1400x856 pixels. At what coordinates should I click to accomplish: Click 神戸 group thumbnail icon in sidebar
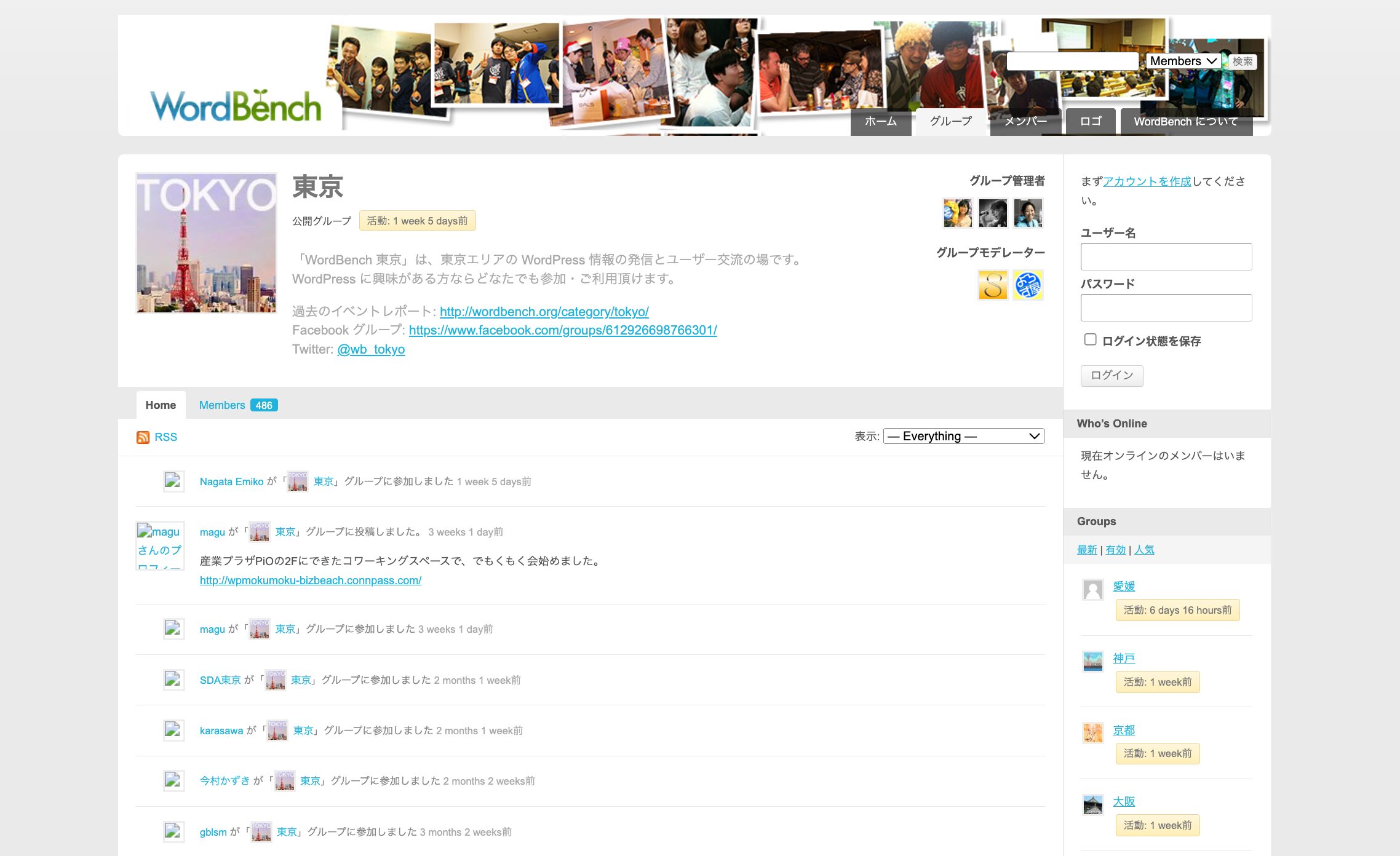tap(1092, 662)
